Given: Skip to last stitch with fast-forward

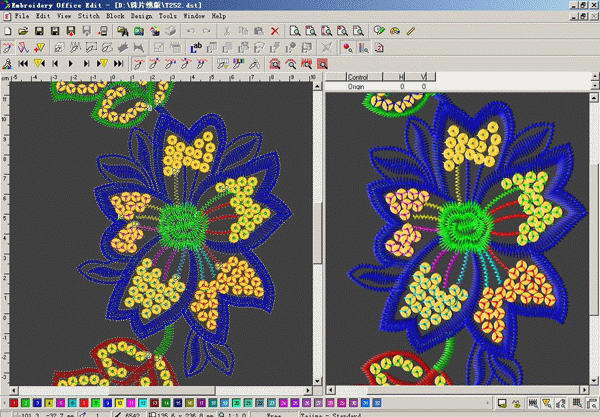Looking at the screenshot, I should pyautogui.click(x=116, y=63).
